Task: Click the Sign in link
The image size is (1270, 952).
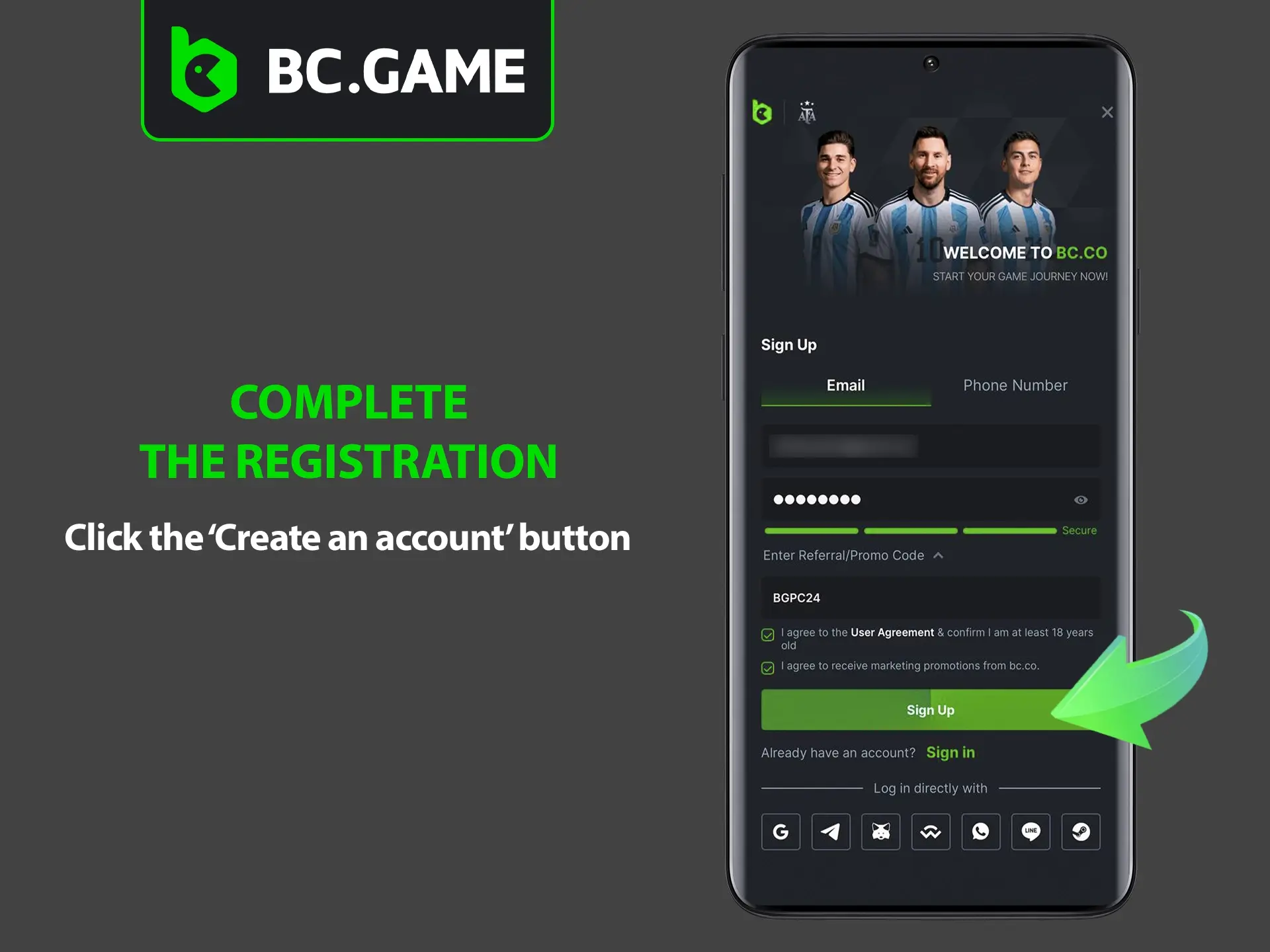Action: (x=951, y=753)
